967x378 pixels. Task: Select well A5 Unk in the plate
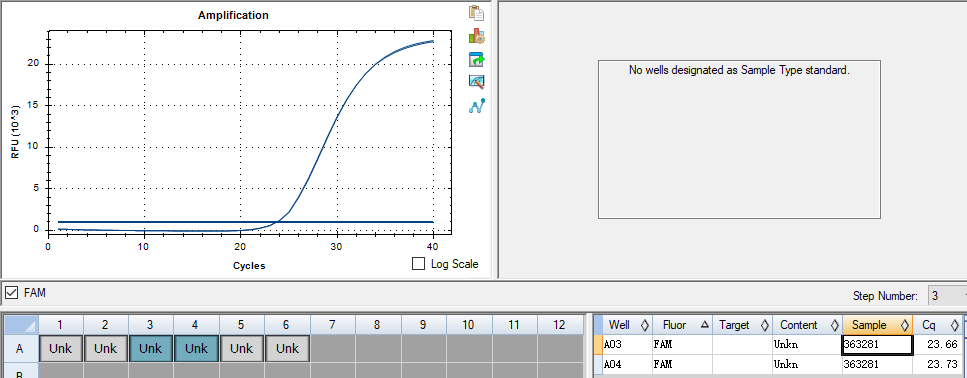click(241, 348)
